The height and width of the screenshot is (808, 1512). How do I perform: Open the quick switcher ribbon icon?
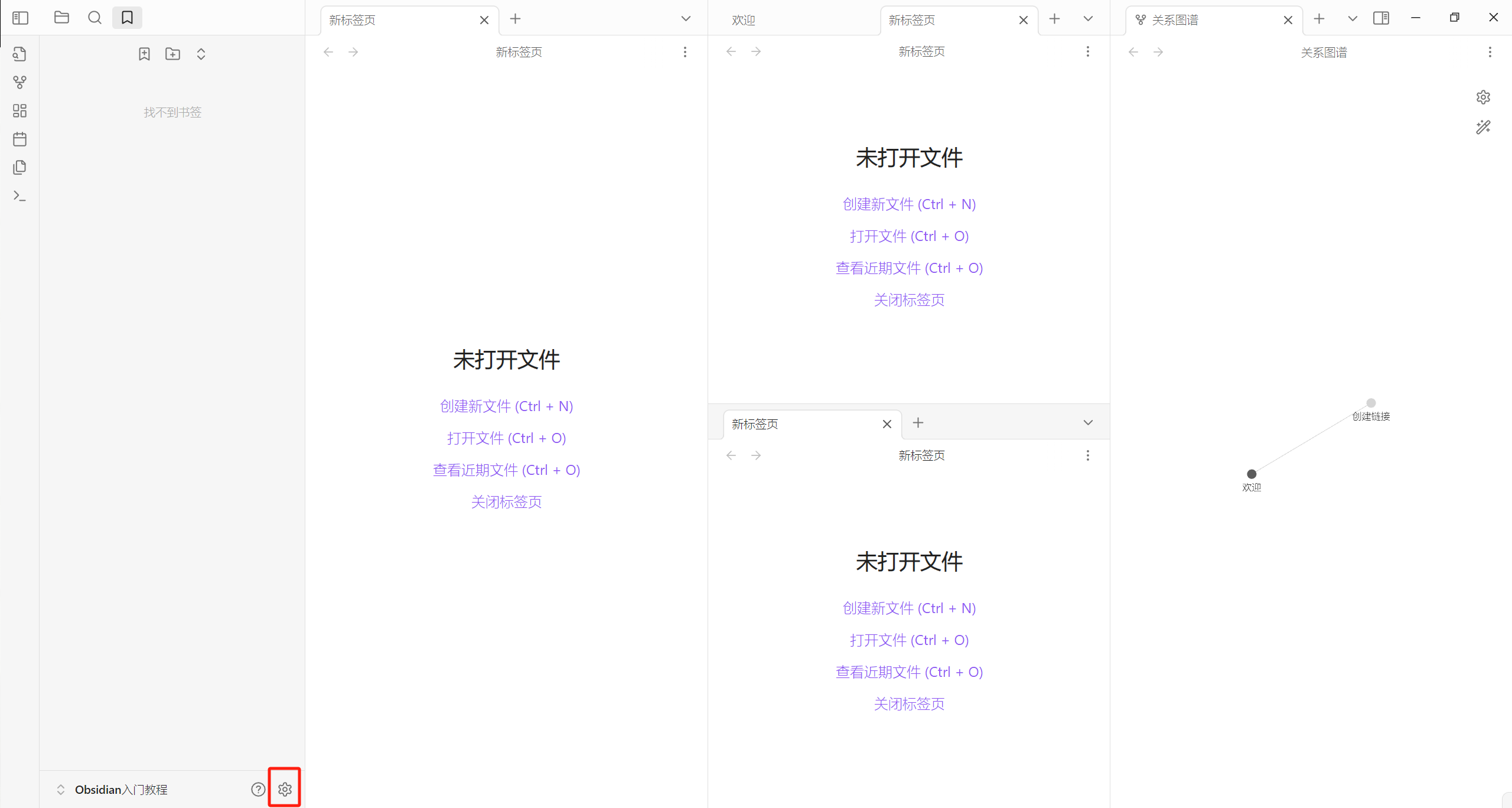pyautogui.click(x=19, y=54)
